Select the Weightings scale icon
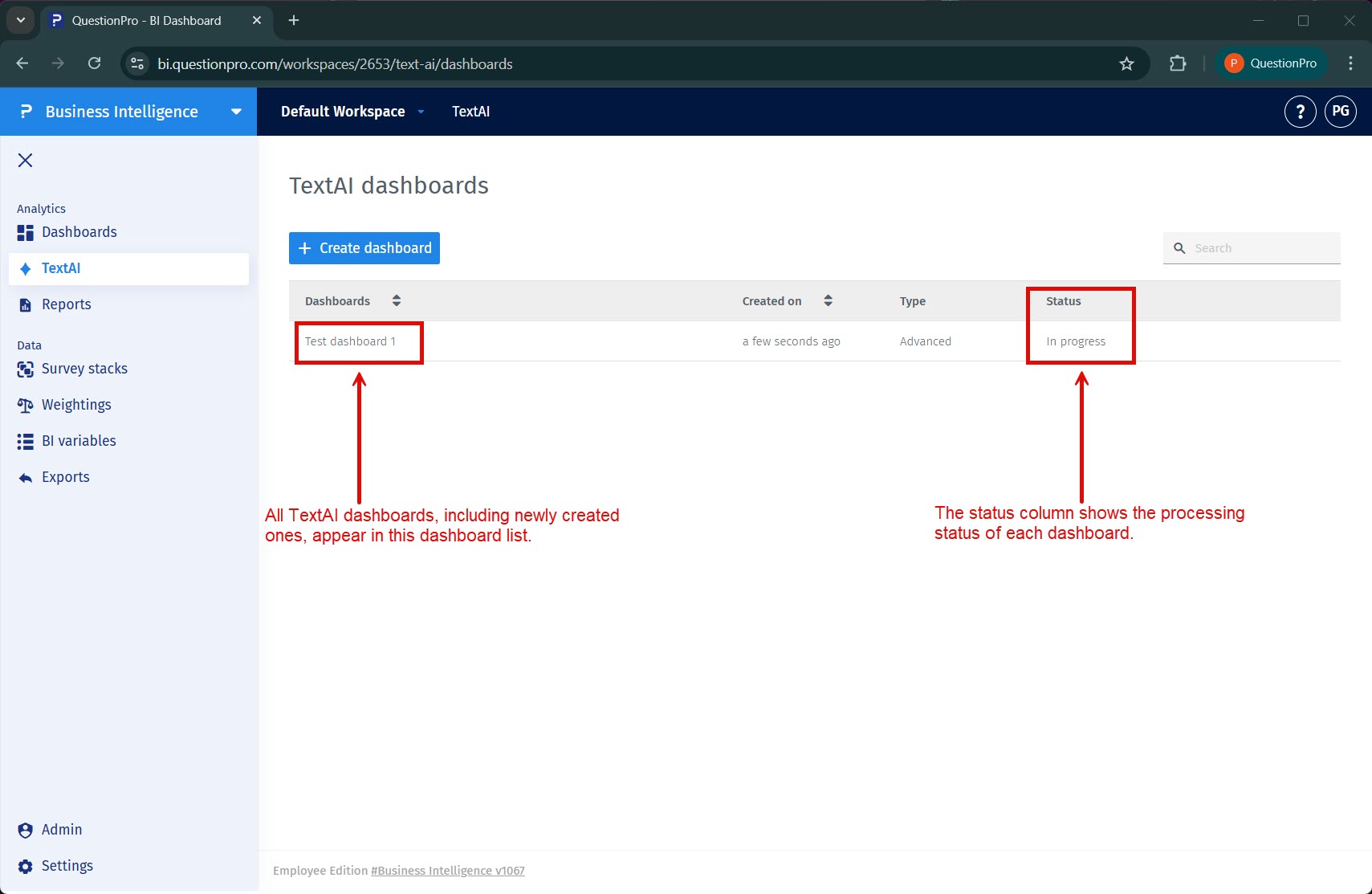 [x=25, y=404]
